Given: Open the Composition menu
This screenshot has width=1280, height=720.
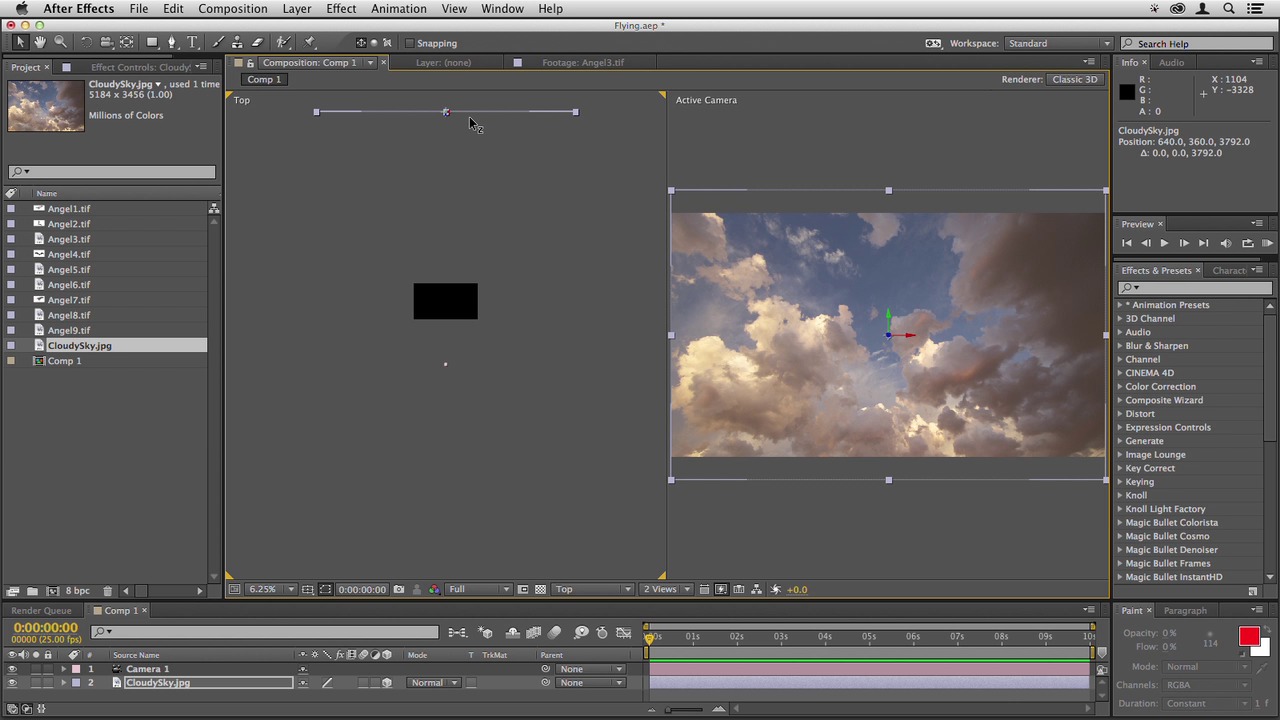Looking at the screenshot, I should (232, 9).
